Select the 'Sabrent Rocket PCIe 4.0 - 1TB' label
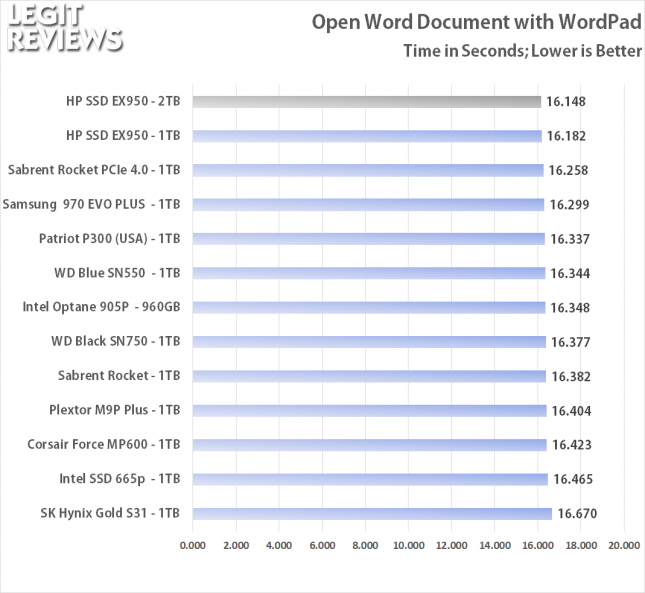The height and width of the screenshot is (593, 645). [94, 170]
